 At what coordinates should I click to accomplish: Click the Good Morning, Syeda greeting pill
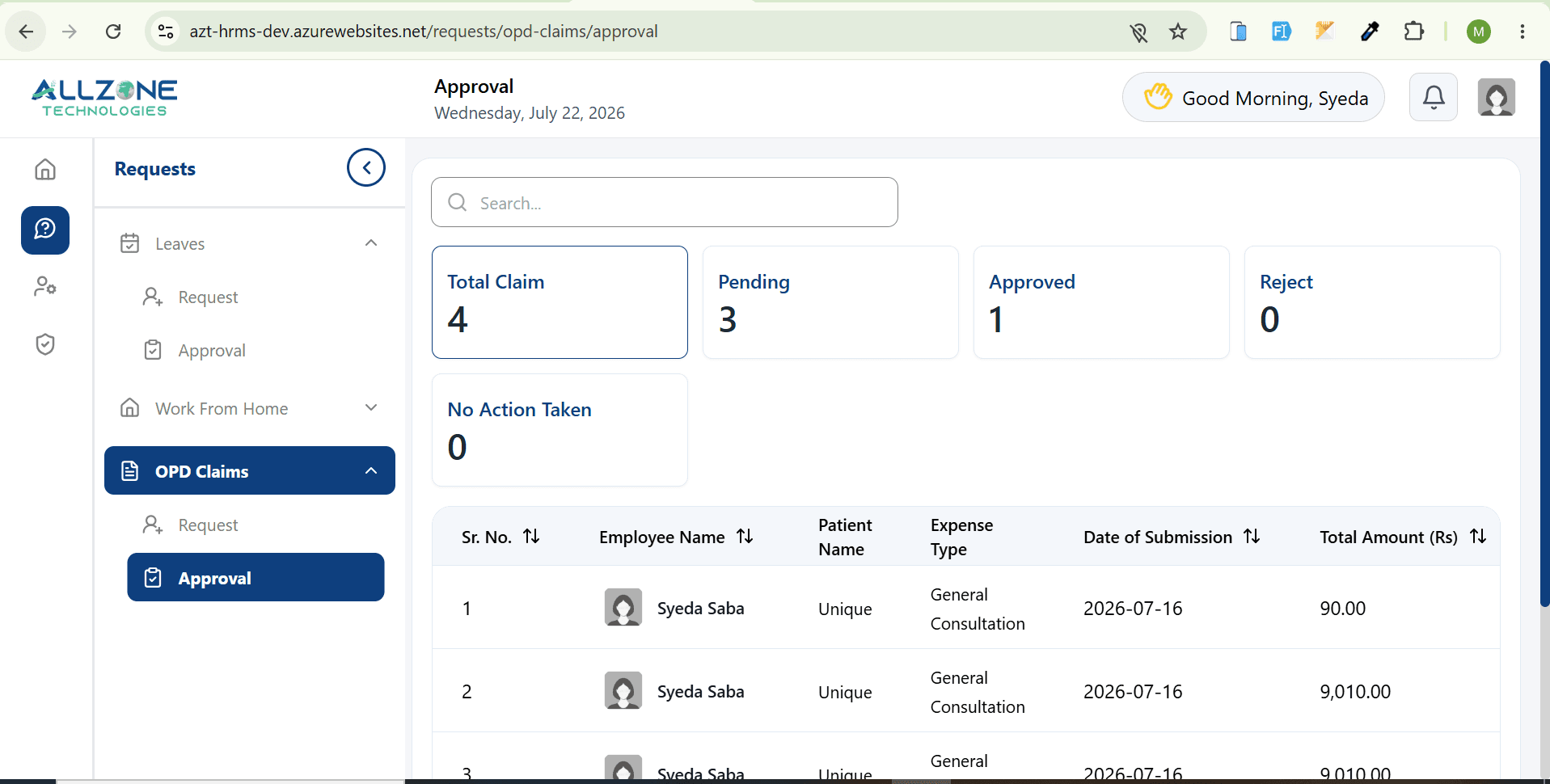pos(1253,97)
